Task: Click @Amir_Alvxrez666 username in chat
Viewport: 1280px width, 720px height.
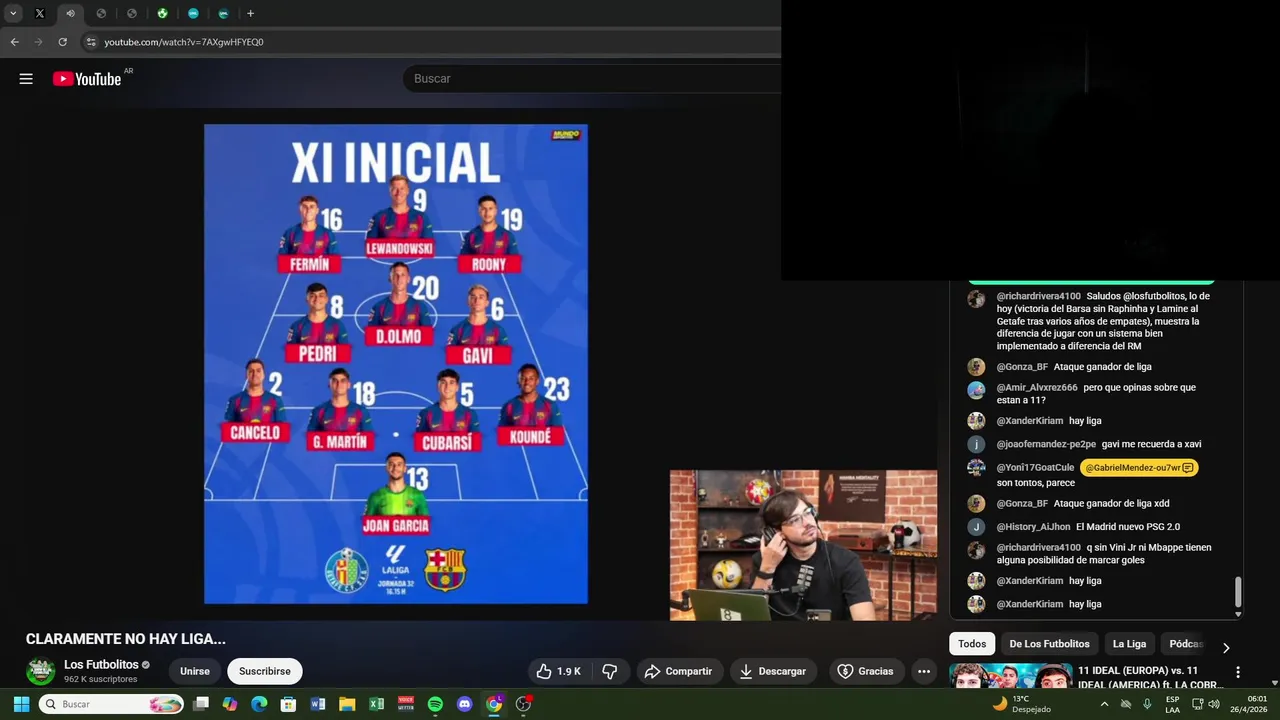Action: [1037, 387]
